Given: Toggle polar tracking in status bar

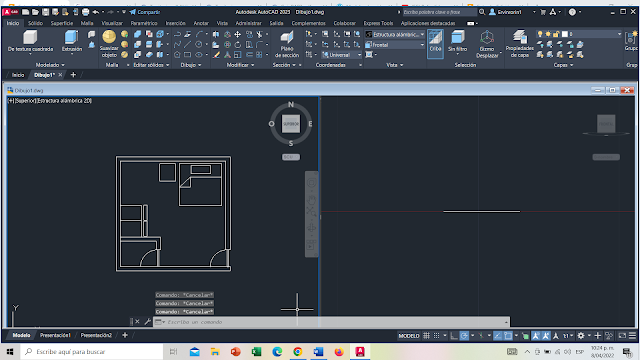Looking at the screenshot, I should pyautogui.click(x=464, y=336).
